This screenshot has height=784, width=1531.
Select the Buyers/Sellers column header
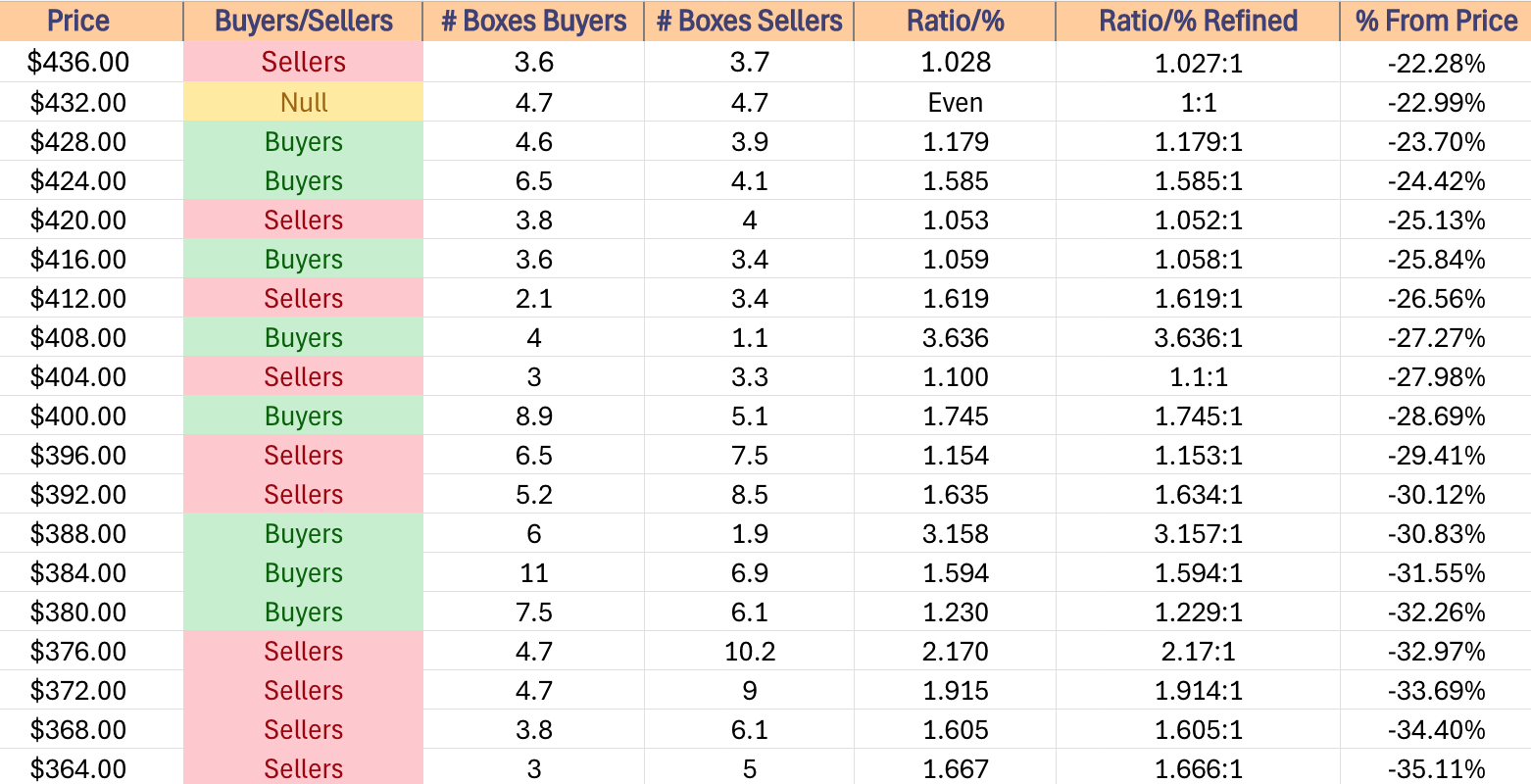click(x=303, y=21)
